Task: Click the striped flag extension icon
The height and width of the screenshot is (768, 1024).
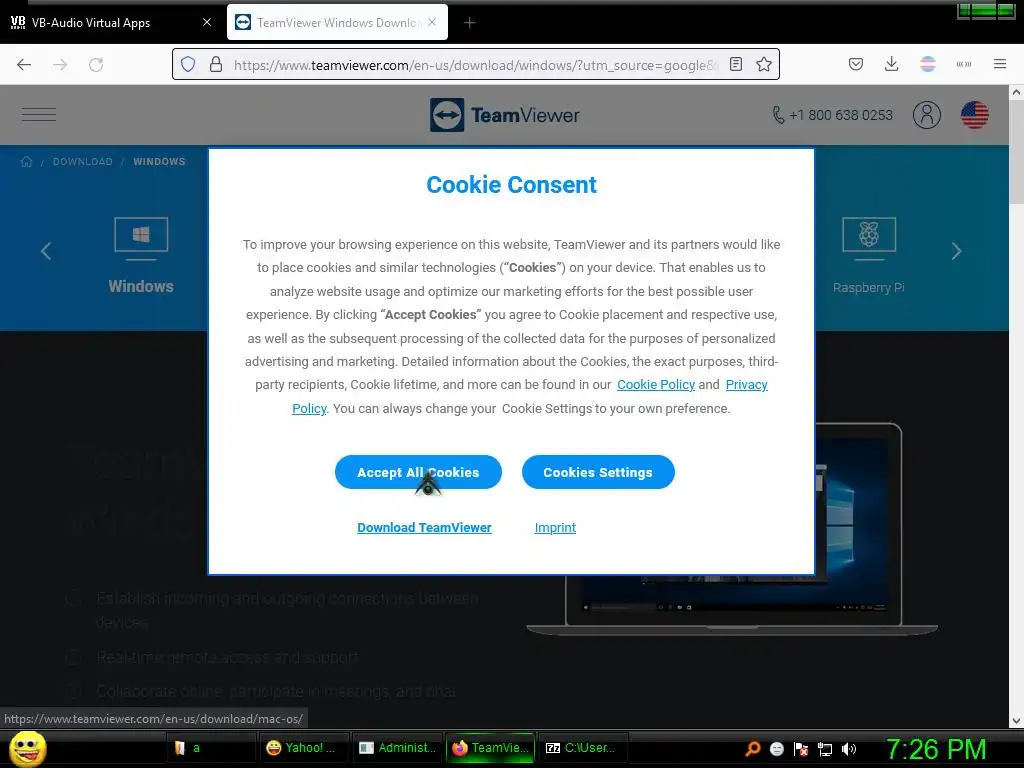Action: 927,64
